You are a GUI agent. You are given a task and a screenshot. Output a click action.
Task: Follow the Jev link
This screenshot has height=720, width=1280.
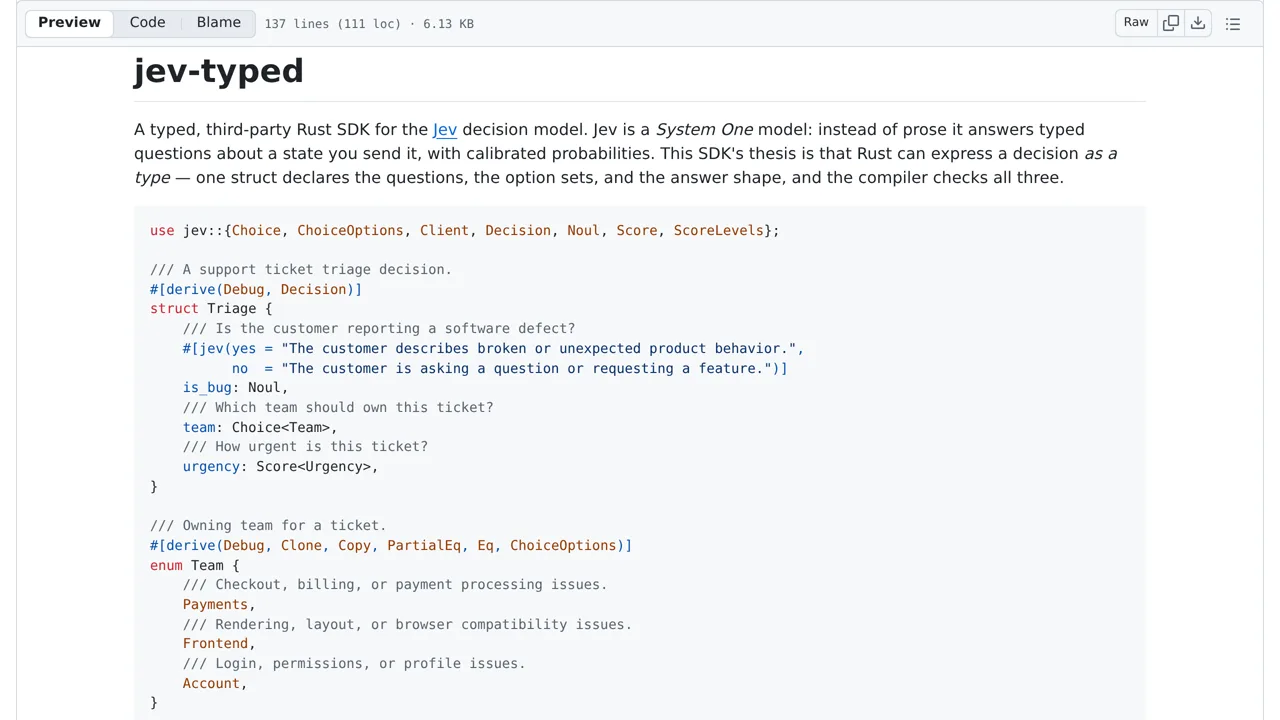[445, 130]
